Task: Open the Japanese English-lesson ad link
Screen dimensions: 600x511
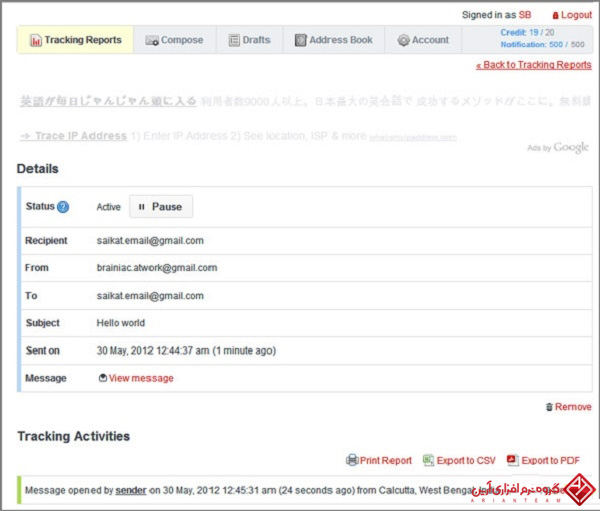Action: pos(108,101)
